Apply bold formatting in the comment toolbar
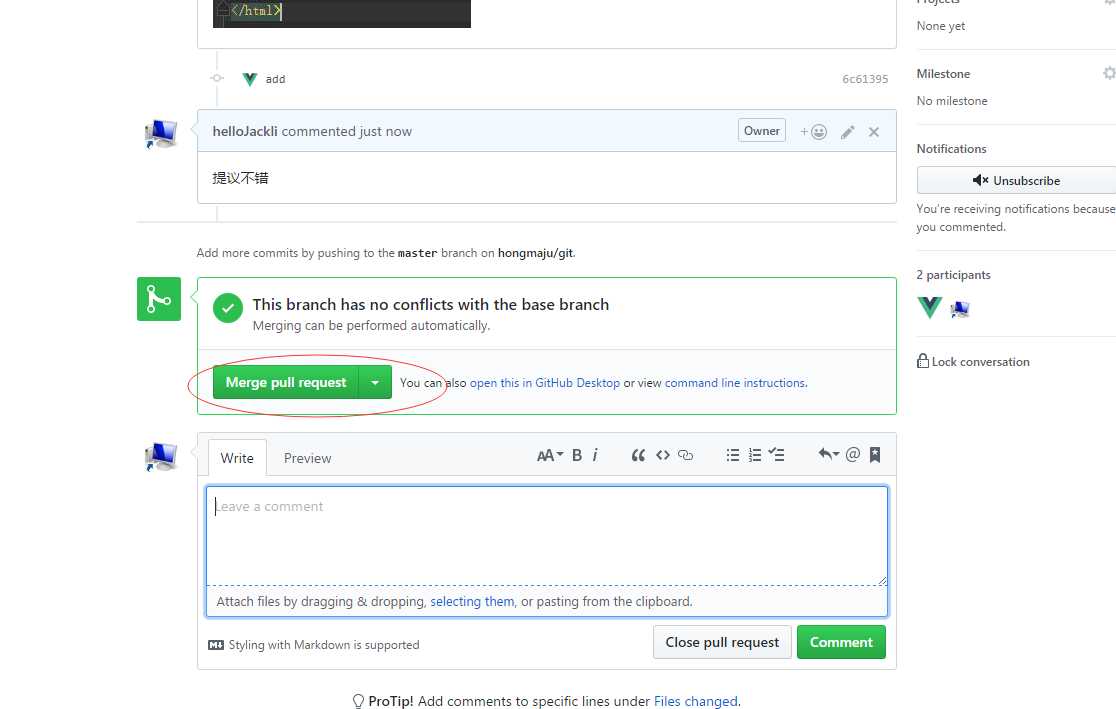 coord(577,455)
